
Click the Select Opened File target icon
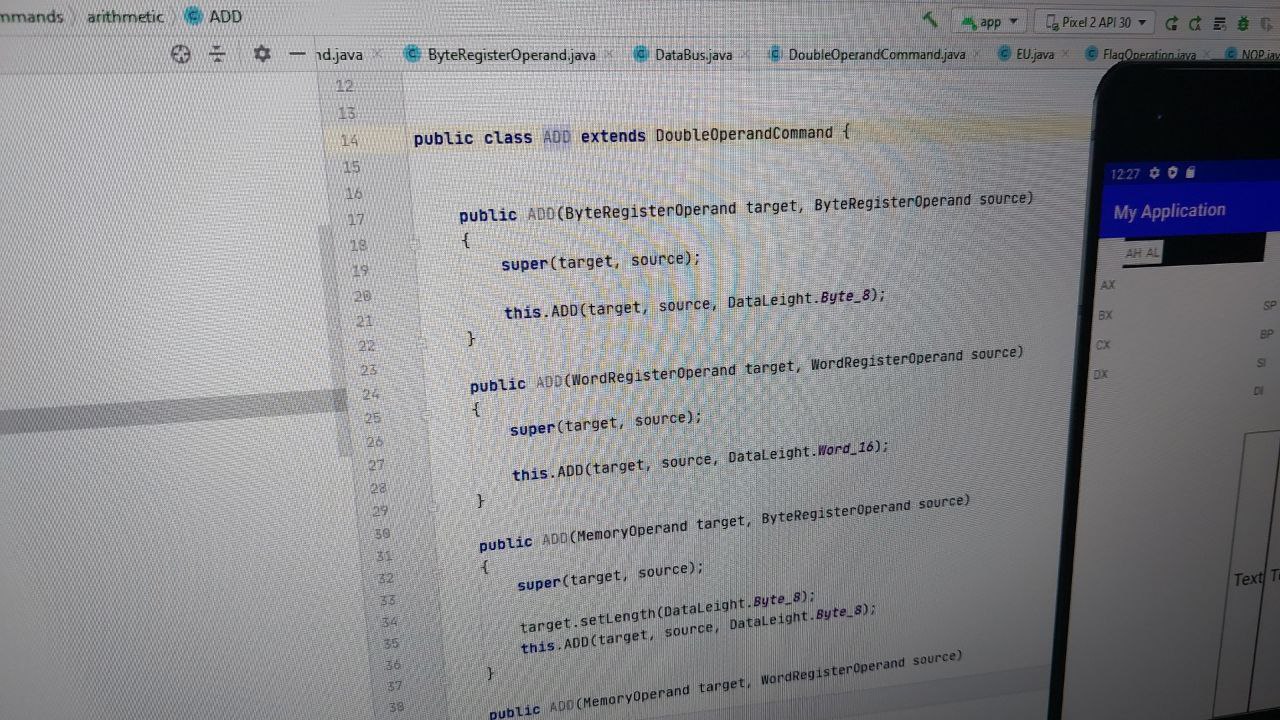(x=181, y=55)
